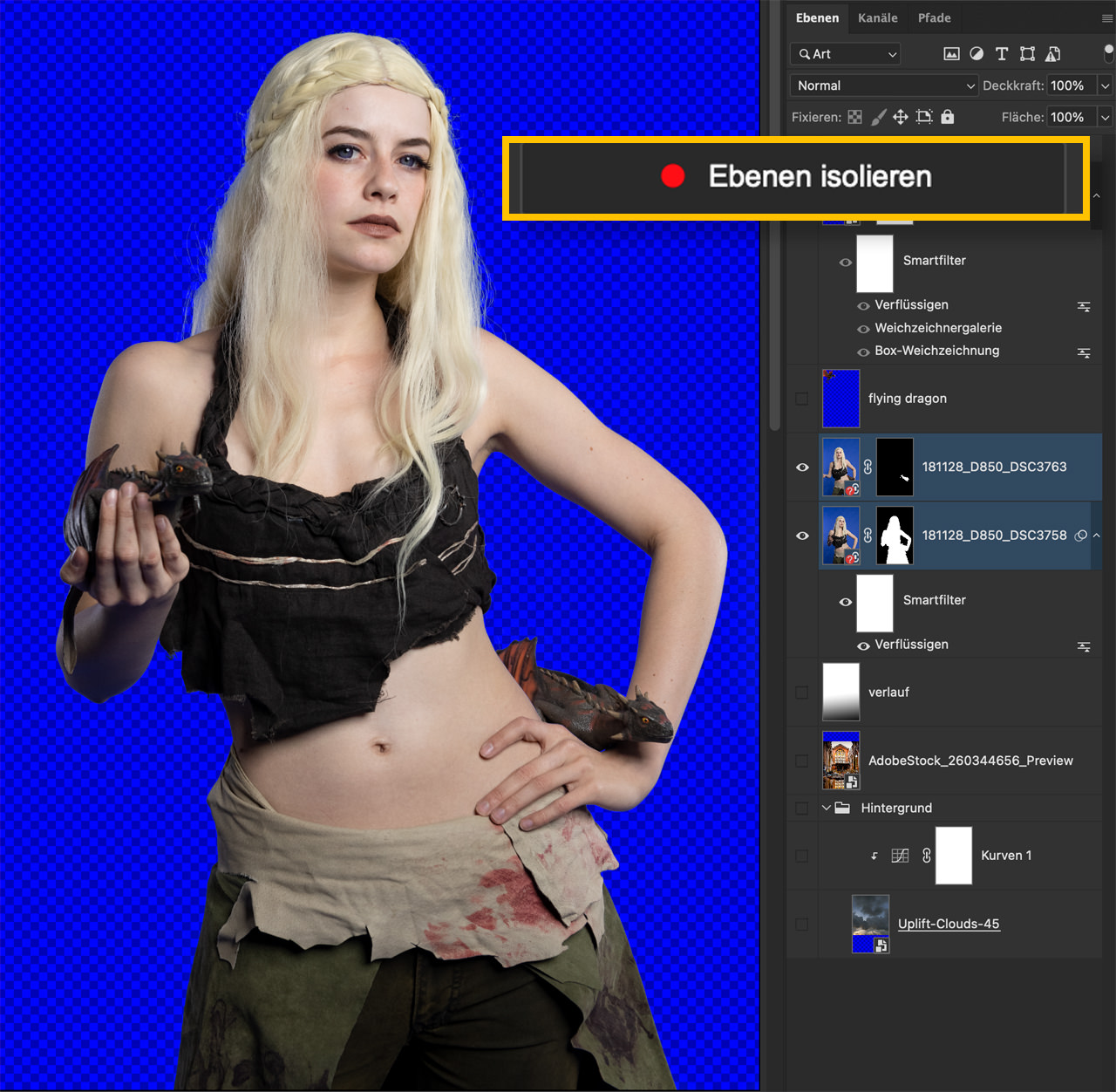
Task: Filter for shape layers icon
Action: pos(1027,54)
